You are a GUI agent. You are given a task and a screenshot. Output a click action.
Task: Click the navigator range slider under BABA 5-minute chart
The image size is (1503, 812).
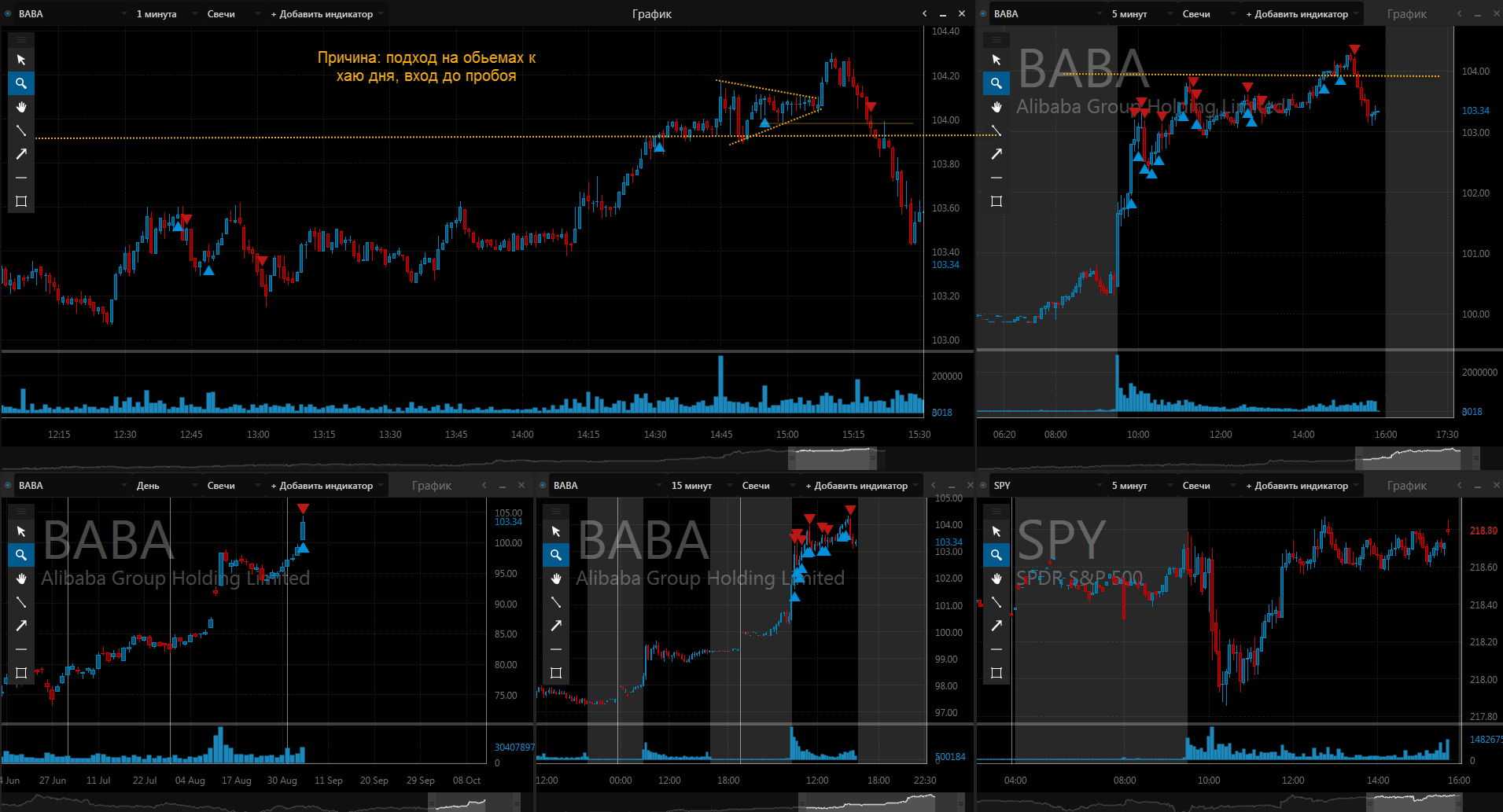[x=1417, y=458]
